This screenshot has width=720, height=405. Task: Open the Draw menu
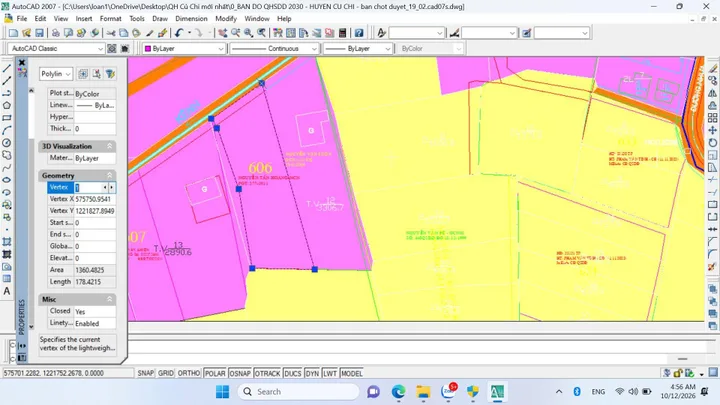coord(160,19)
